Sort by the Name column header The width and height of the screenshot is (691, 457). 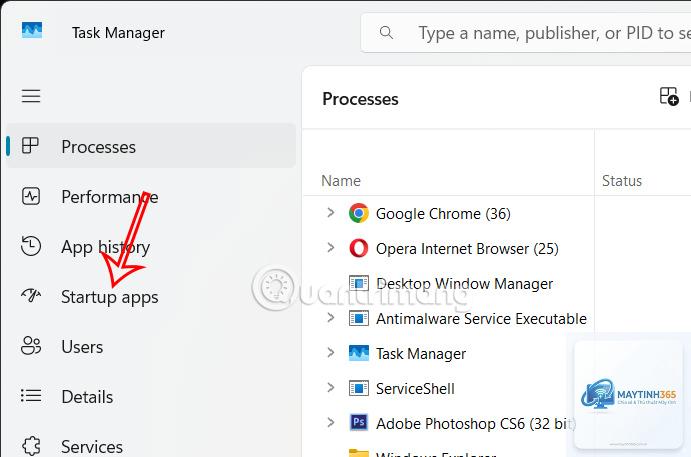tap(341, 181)
